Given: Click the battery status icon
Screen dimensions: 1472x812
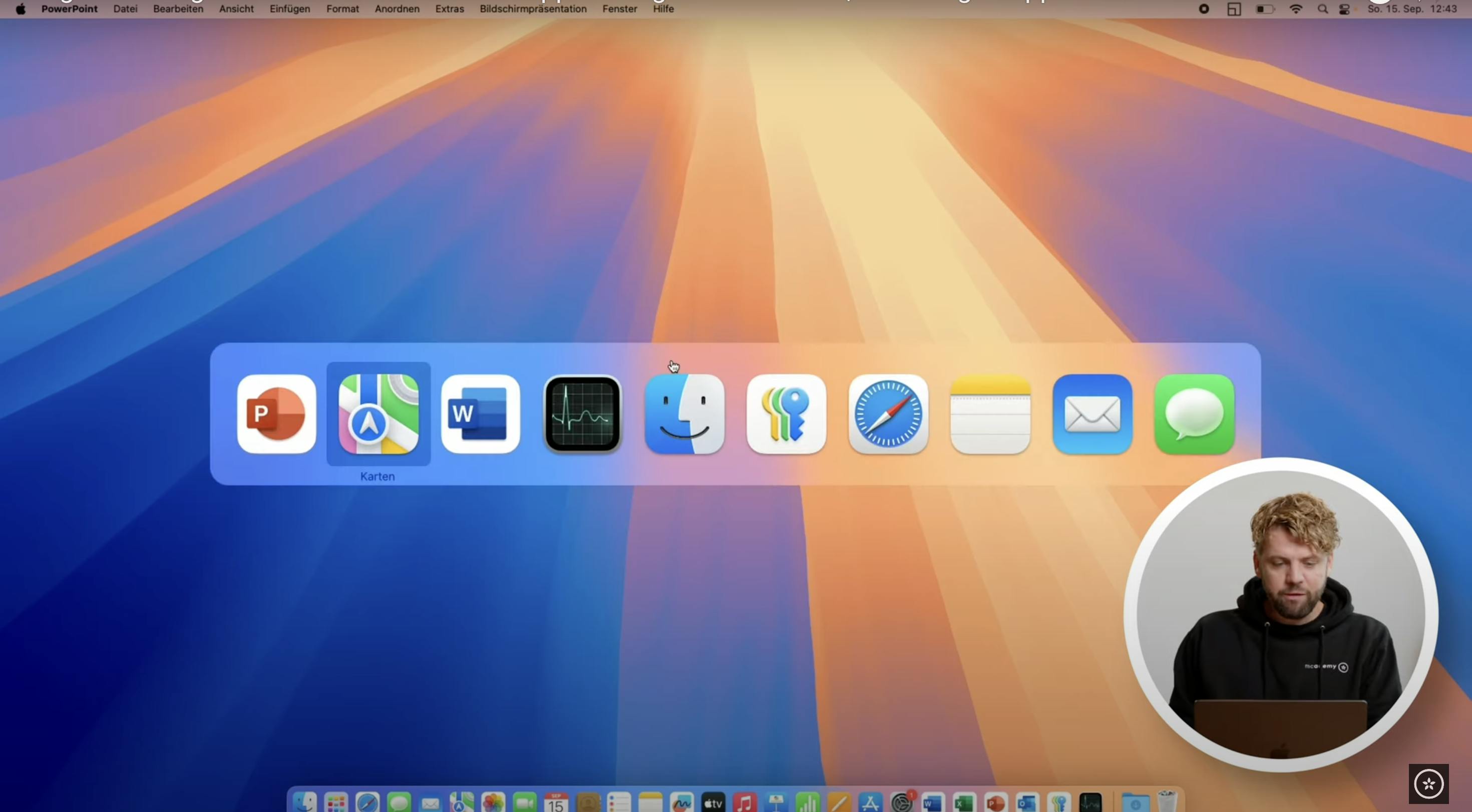Looking at the screenshot, I should tap(1265, 9).
